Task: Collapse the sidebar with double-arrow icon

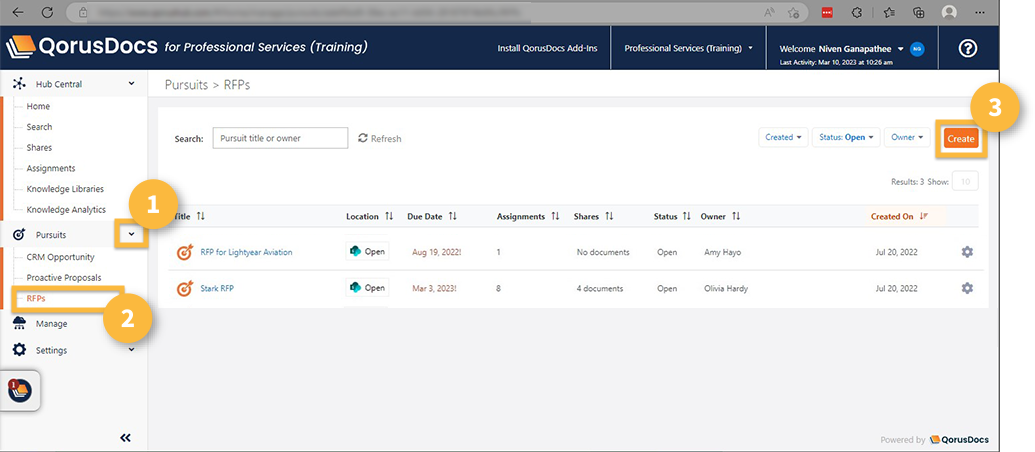Action: coord(125,437)
